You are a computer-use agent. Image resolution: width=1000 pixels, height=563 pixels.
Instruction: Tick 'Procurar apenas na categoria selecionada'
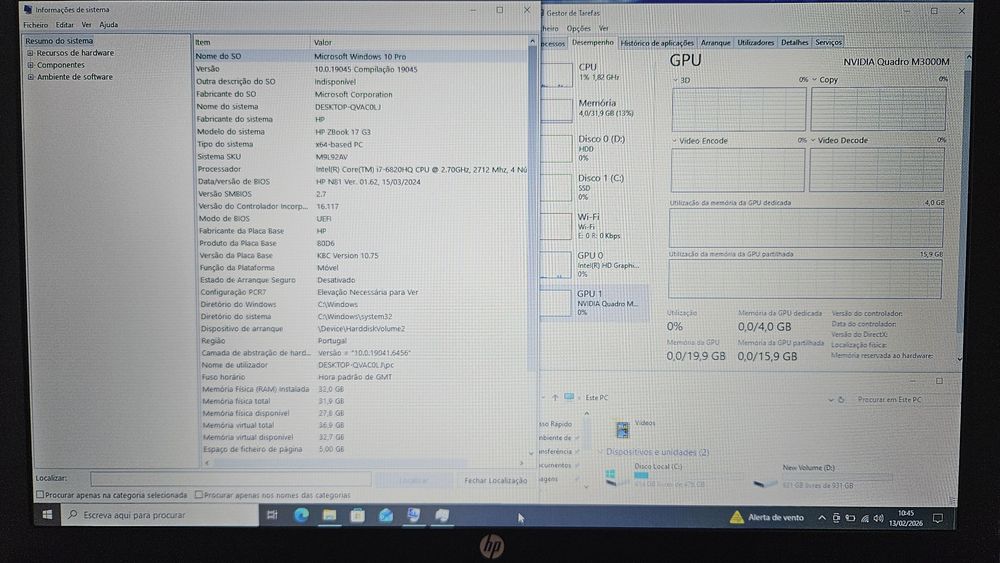(40, 495)
